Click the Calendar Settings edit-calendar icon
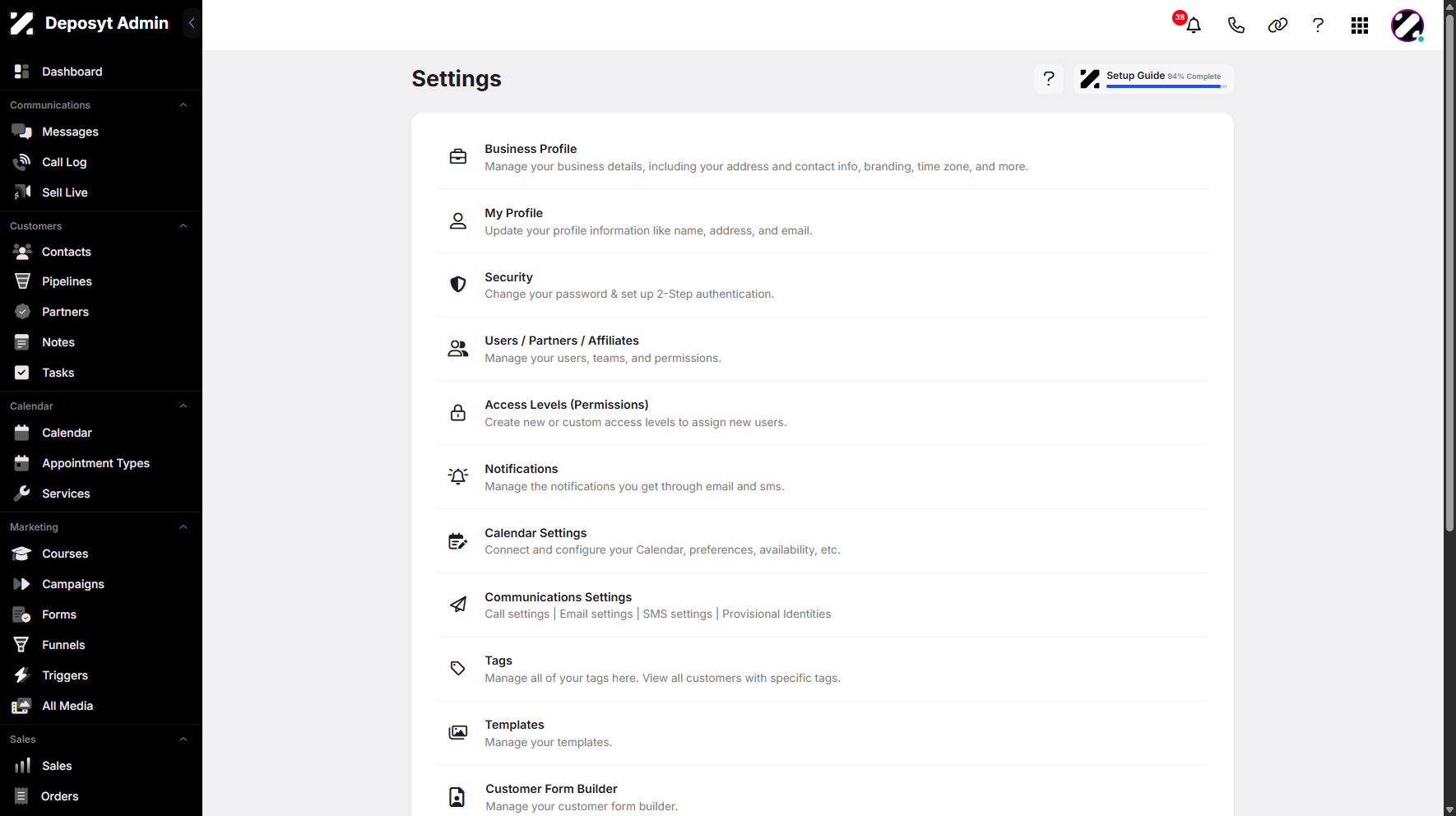Viewport: 1456px width, 816px height. coord(458,540)
